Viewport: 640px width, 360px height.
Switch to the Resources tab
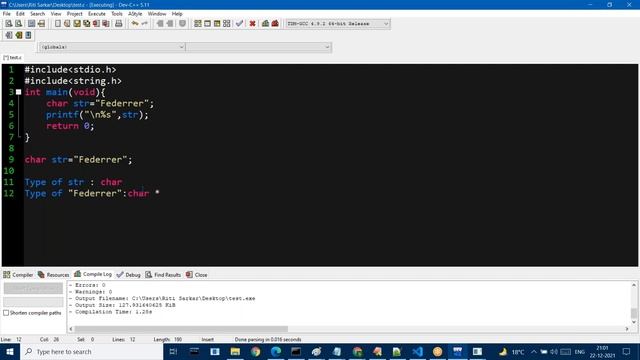pos(53,275)
